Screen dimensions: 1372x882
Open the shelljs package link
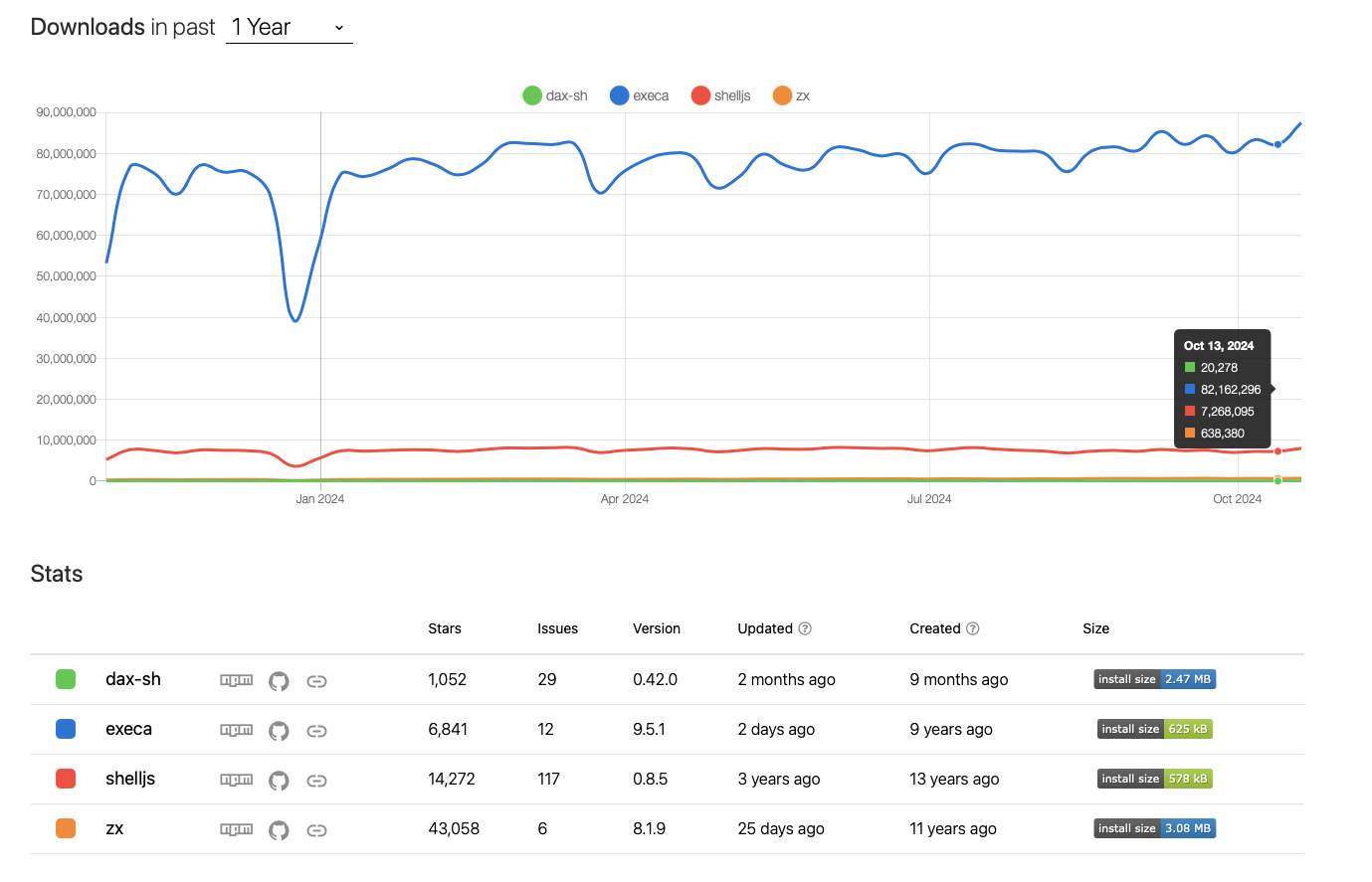pyautogui.click(x=130, y=779)
